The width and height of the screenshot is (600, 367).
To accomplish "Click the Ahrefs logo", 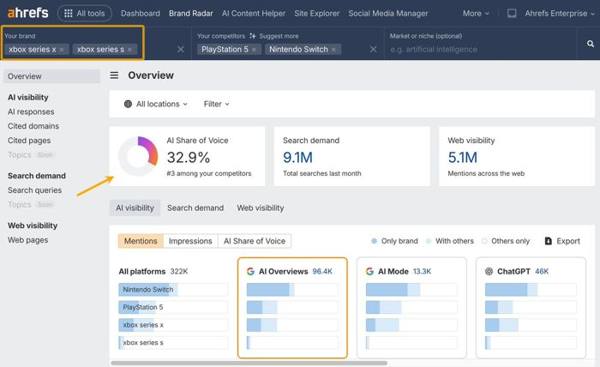I will [x=28, y=13].
